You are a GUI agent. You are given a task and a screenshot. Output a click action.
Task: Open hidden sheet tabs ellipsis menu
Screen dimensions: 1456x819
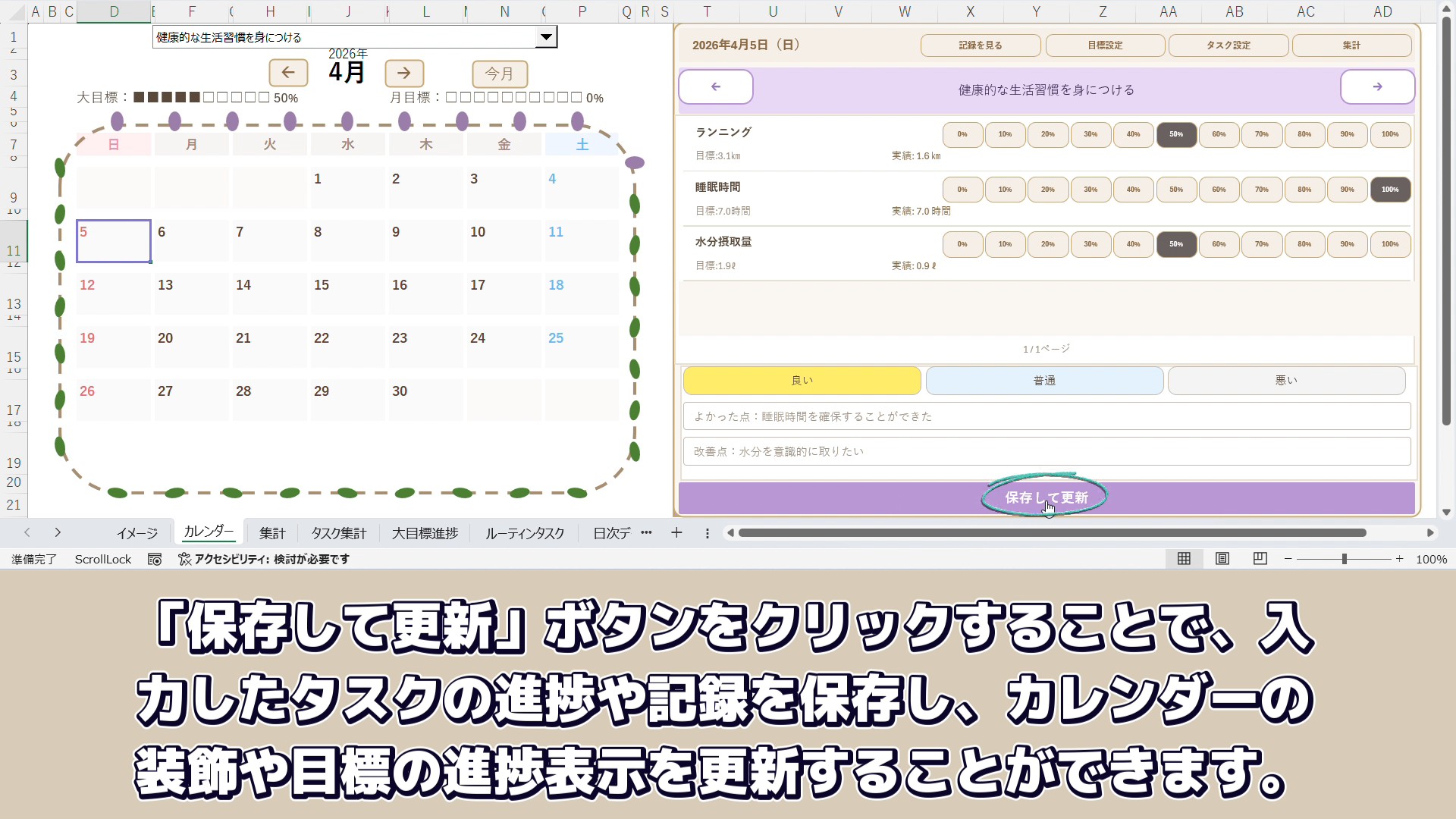646,533
